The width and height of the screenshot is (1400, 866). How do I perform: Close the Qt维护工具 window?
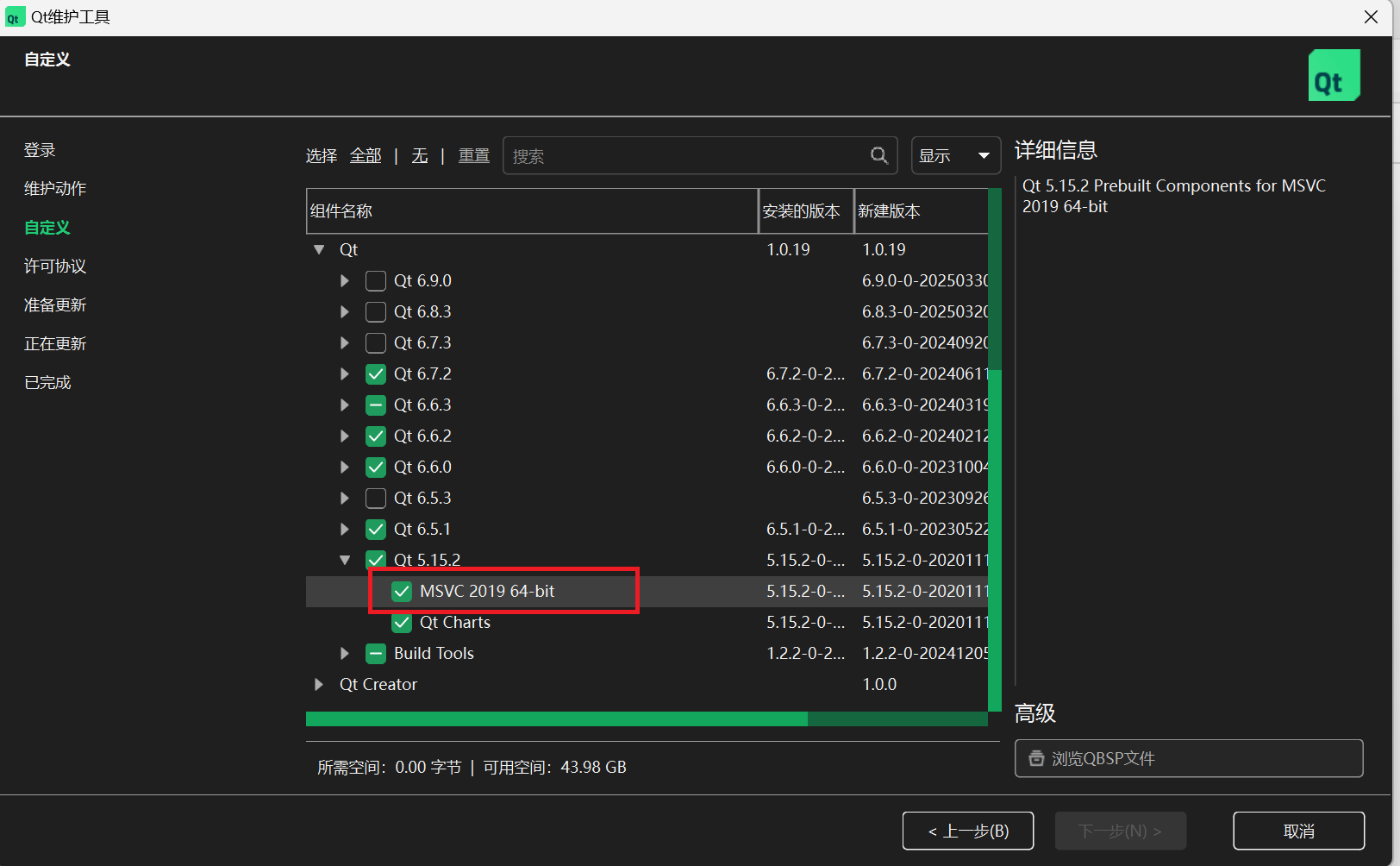point(1371,17)
